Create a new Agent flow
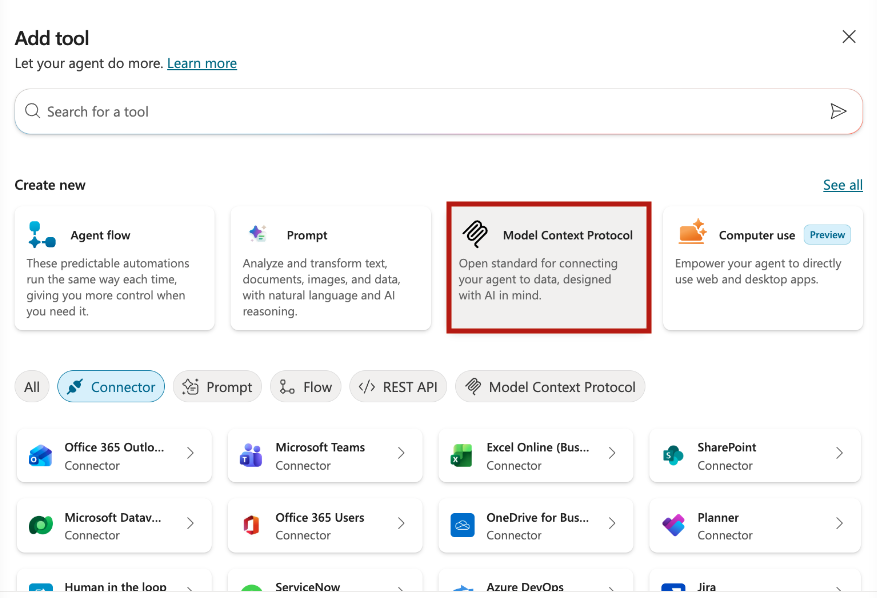This screenshot has width=877, height=598. pyautogui.click(x=115, y=269)
